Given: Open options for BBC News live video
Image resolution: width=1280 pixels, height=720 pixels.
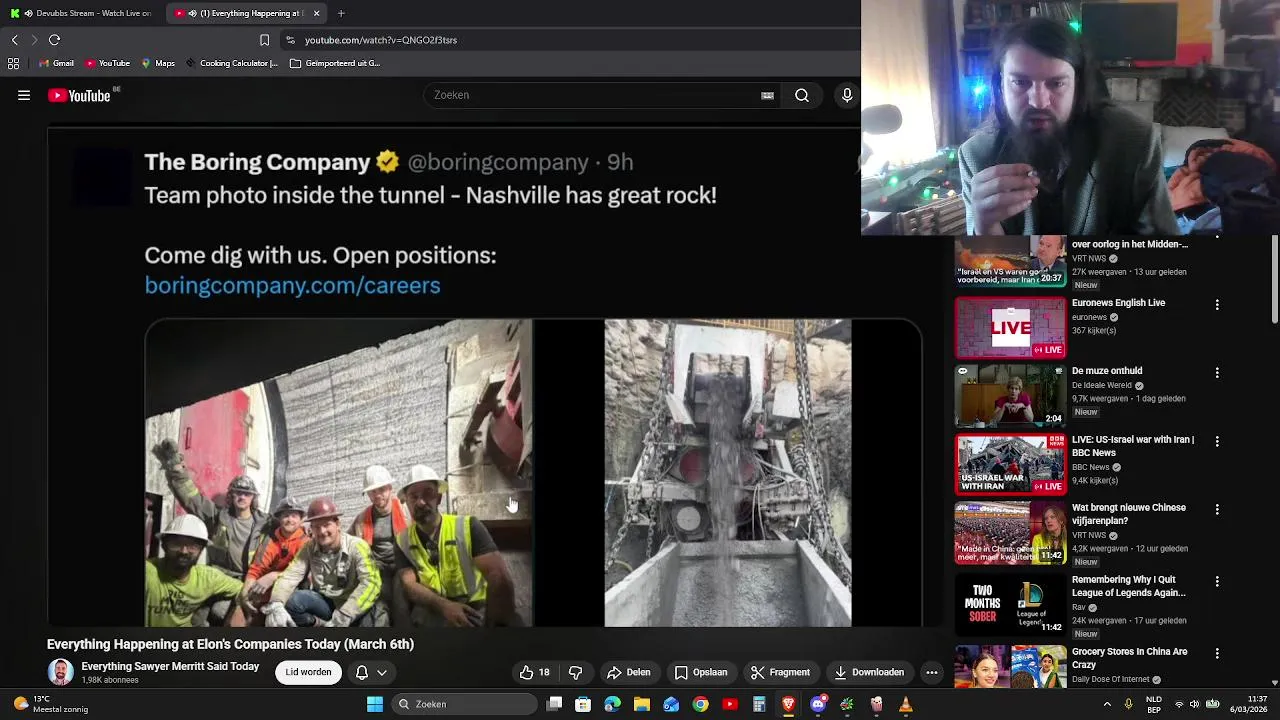Looking at the screenshot, I should (1217, 441).
